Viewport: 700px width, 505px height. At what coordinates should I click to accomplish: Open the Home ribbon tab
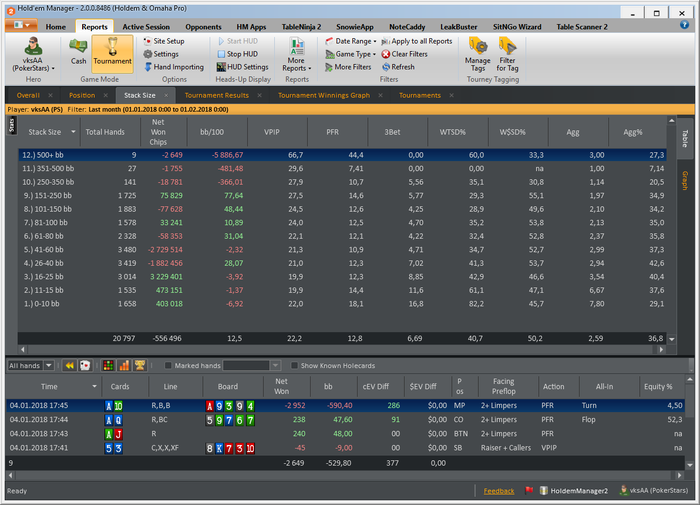[x=55, y=27]
